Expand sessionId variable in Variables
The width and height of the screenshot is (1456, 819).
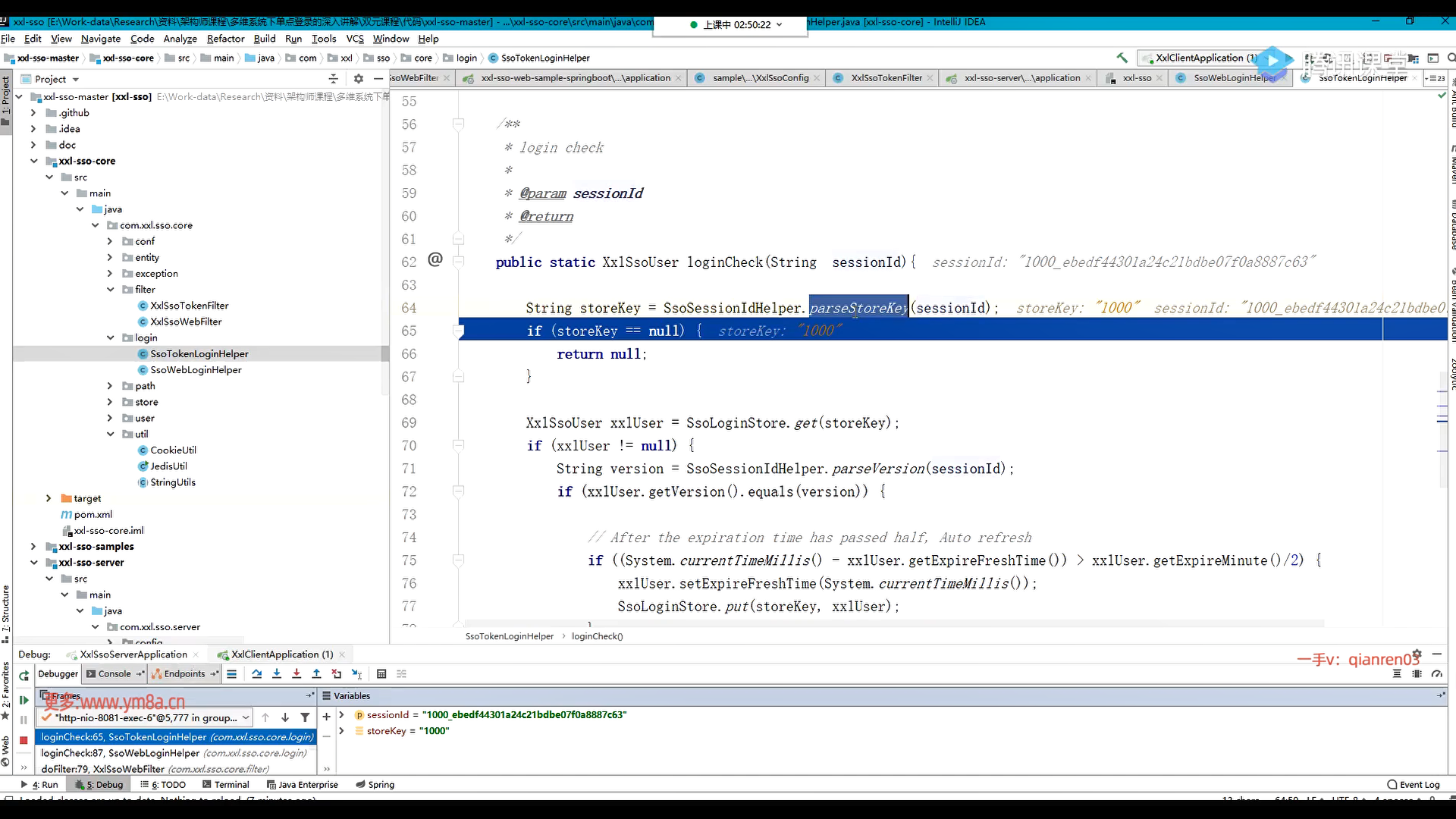[x=341, y=715]
